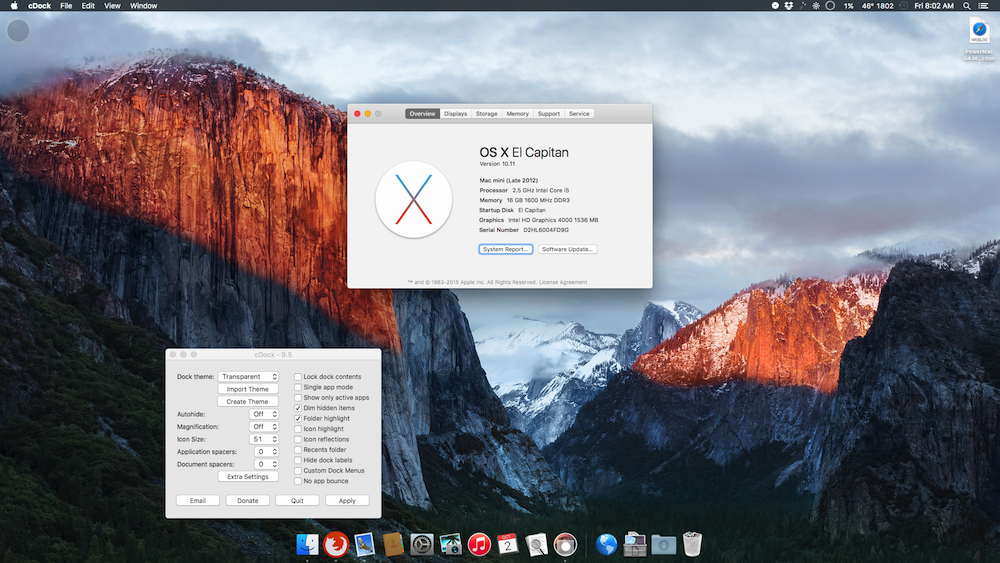Image resolution: width=1000 pixels, height=563 pixels.
Task: Click Import Theme in cDock
Action: 247,389
